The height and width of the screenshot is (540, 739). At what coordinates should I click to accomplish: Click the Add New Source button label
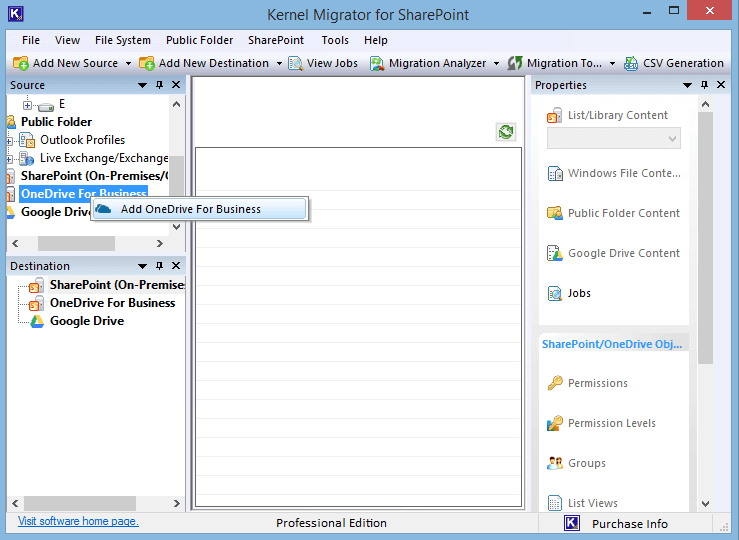pos(75,63)
